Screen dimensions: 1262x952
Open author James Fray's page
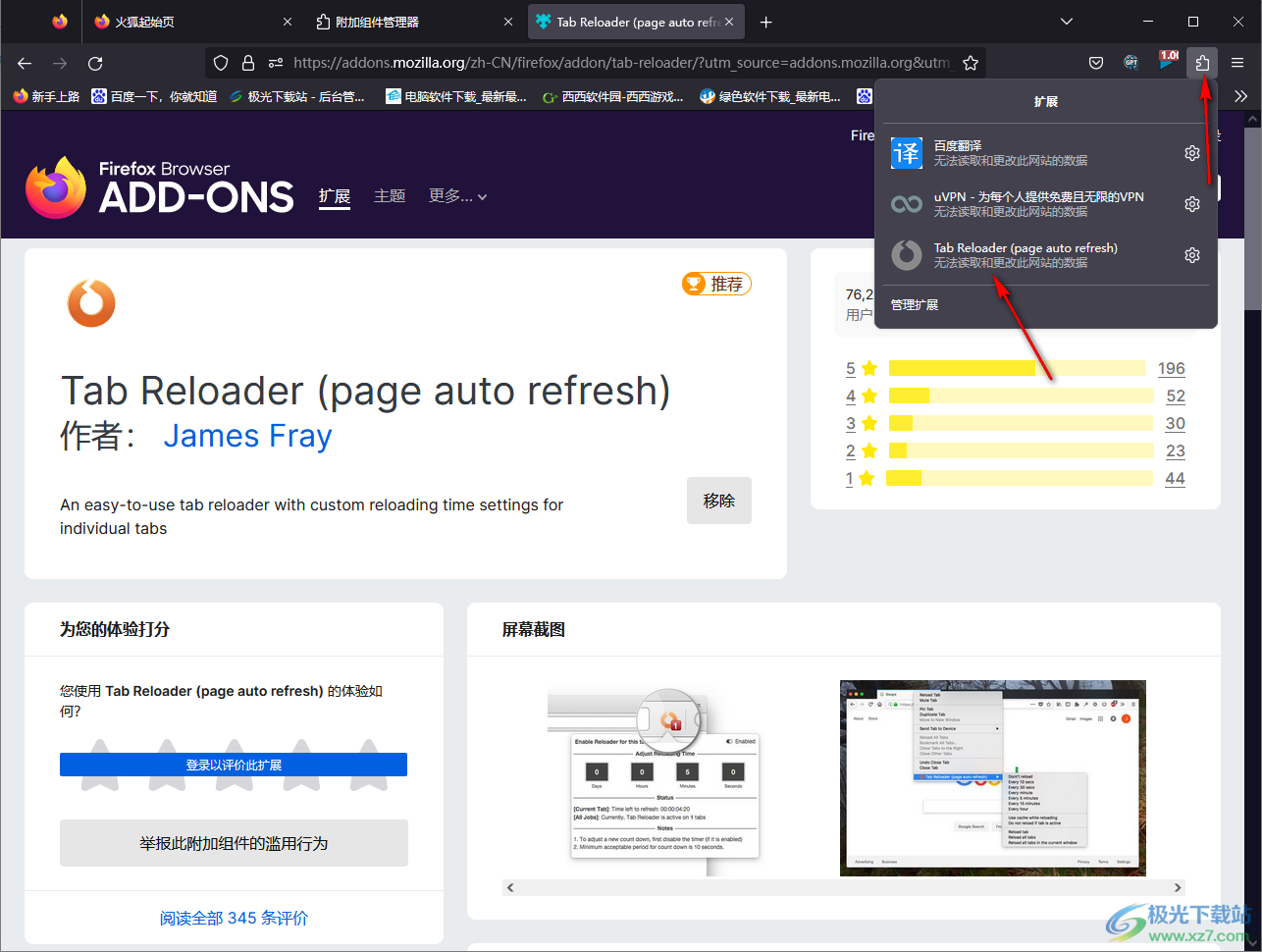(x=247, y=436)
